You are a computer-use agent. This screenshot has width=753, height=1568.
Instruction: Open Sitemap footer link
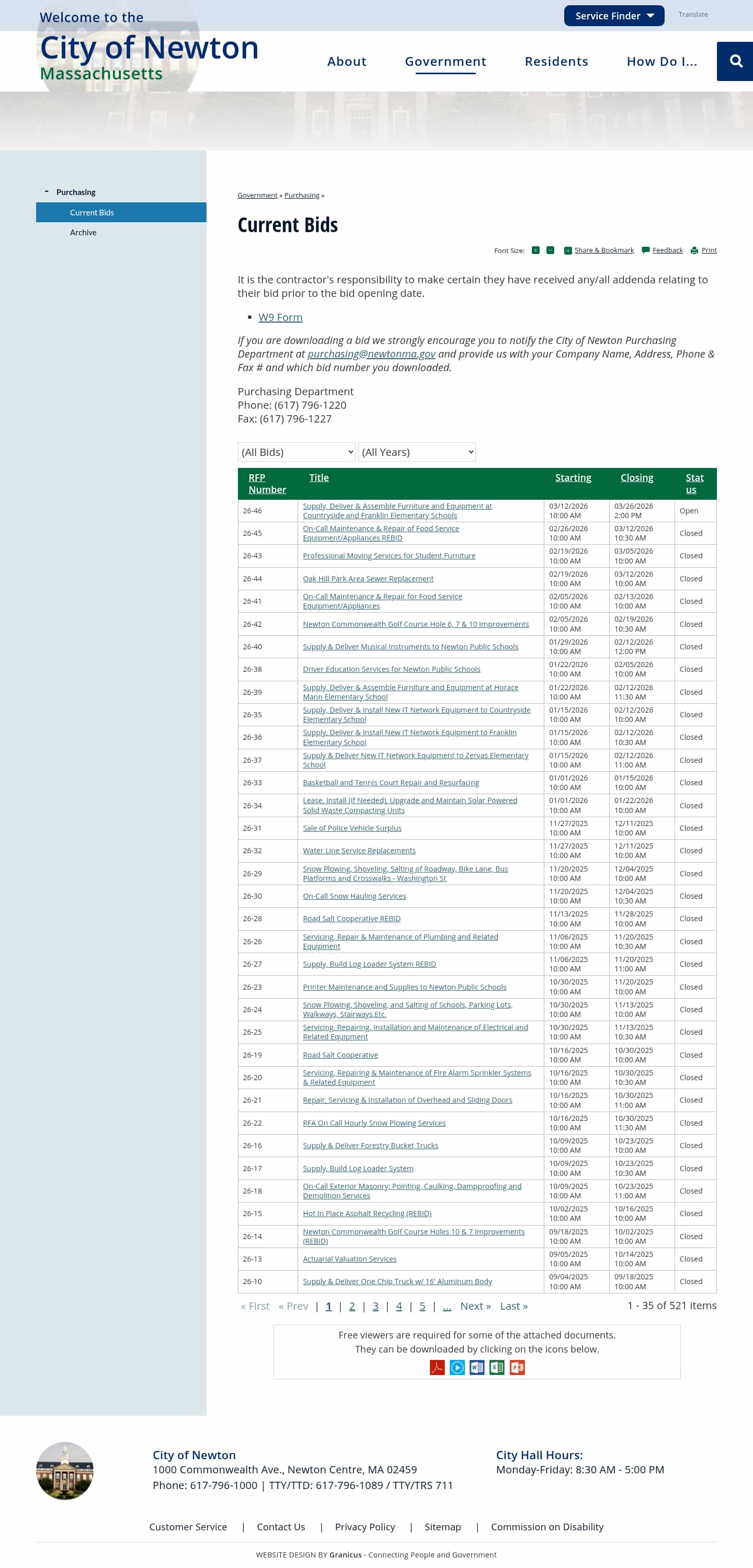click(442, 1527)
